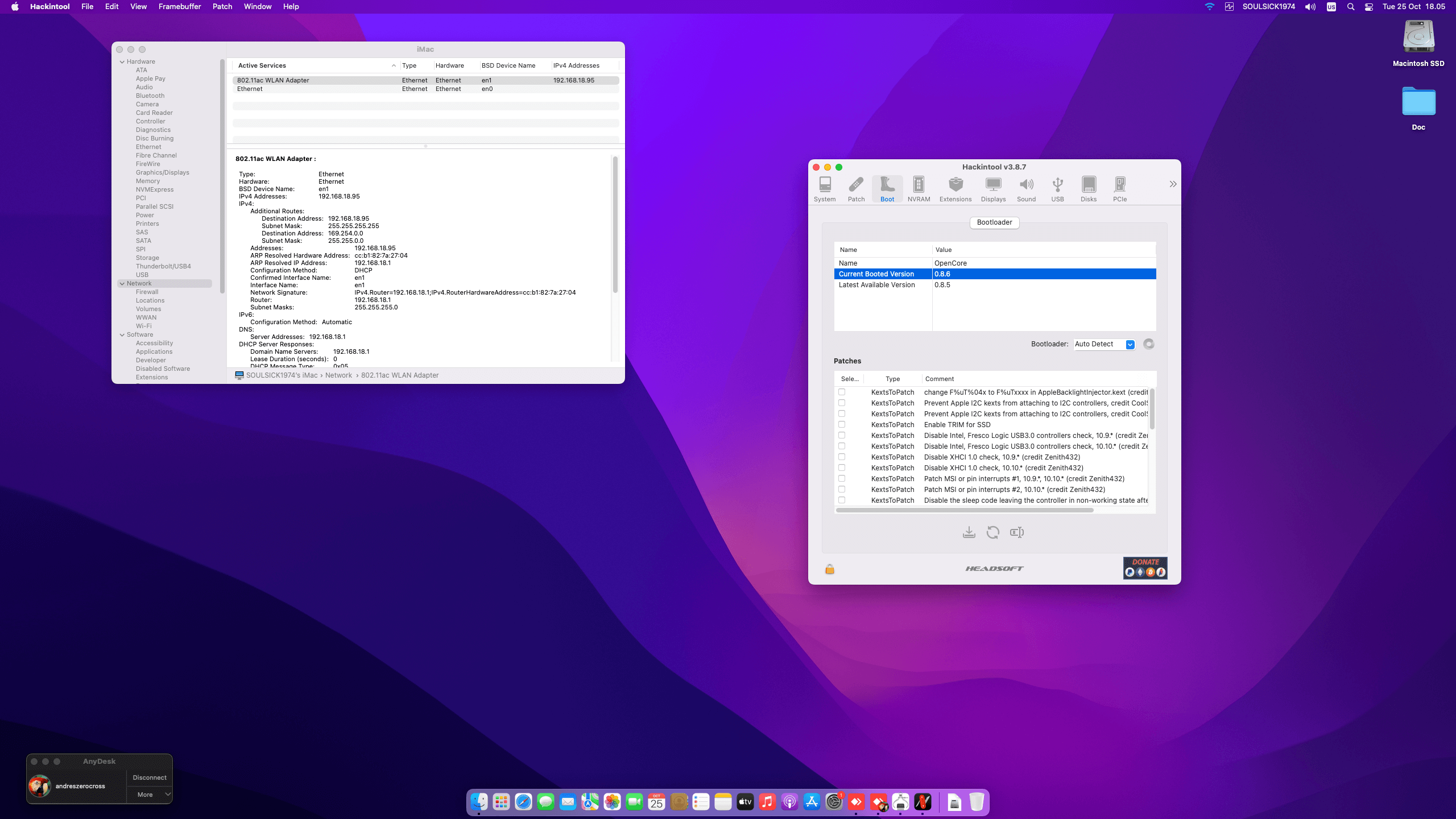The width and height of the screenshot is (1456, 819).
Task: Open the NVRAM section in Hackintool
Action: [919, 189]
